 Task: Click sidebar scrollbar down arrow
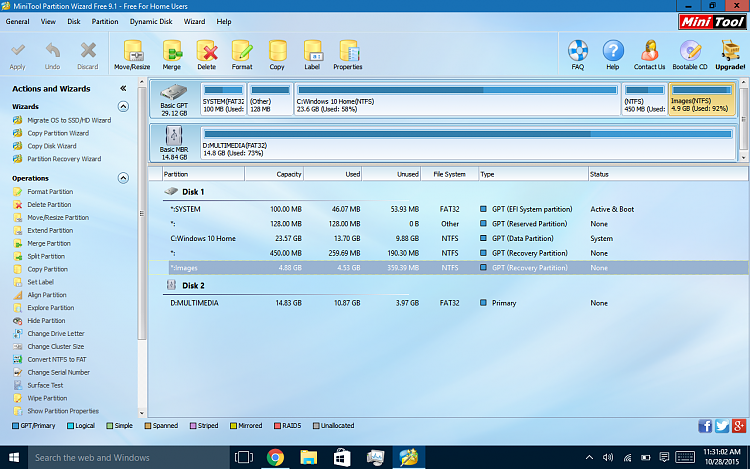click(x=142, y=413)
